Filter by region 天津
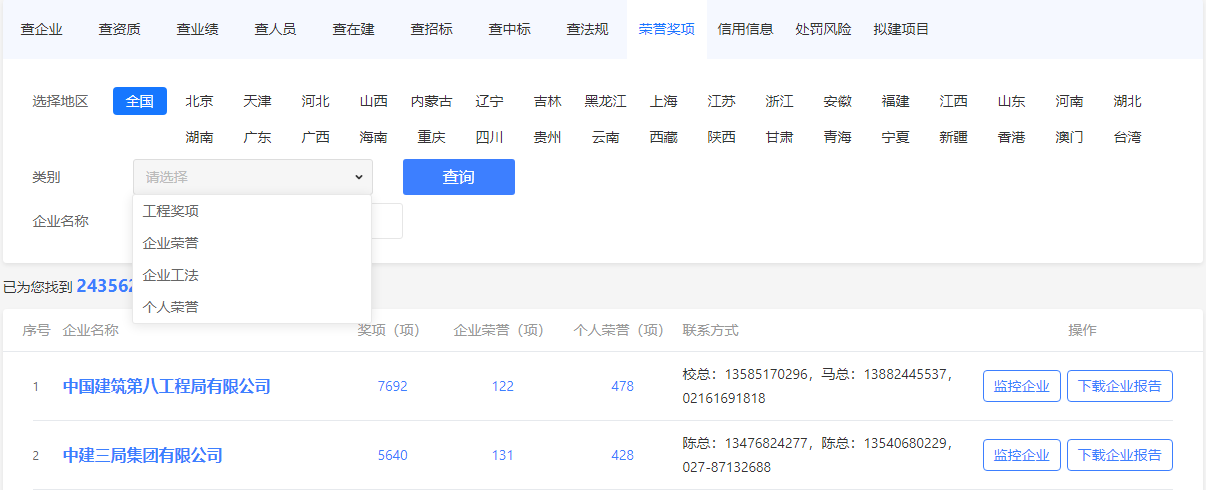Screen dimensions: 1206x490 [257, 101]
